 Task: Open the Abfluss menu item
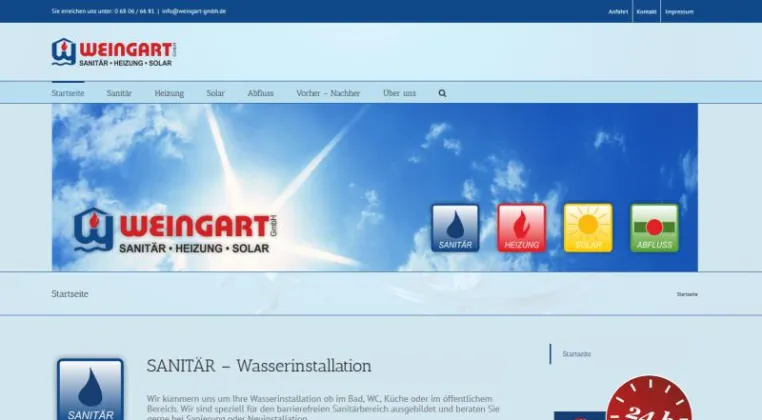(x=260, y=93)
